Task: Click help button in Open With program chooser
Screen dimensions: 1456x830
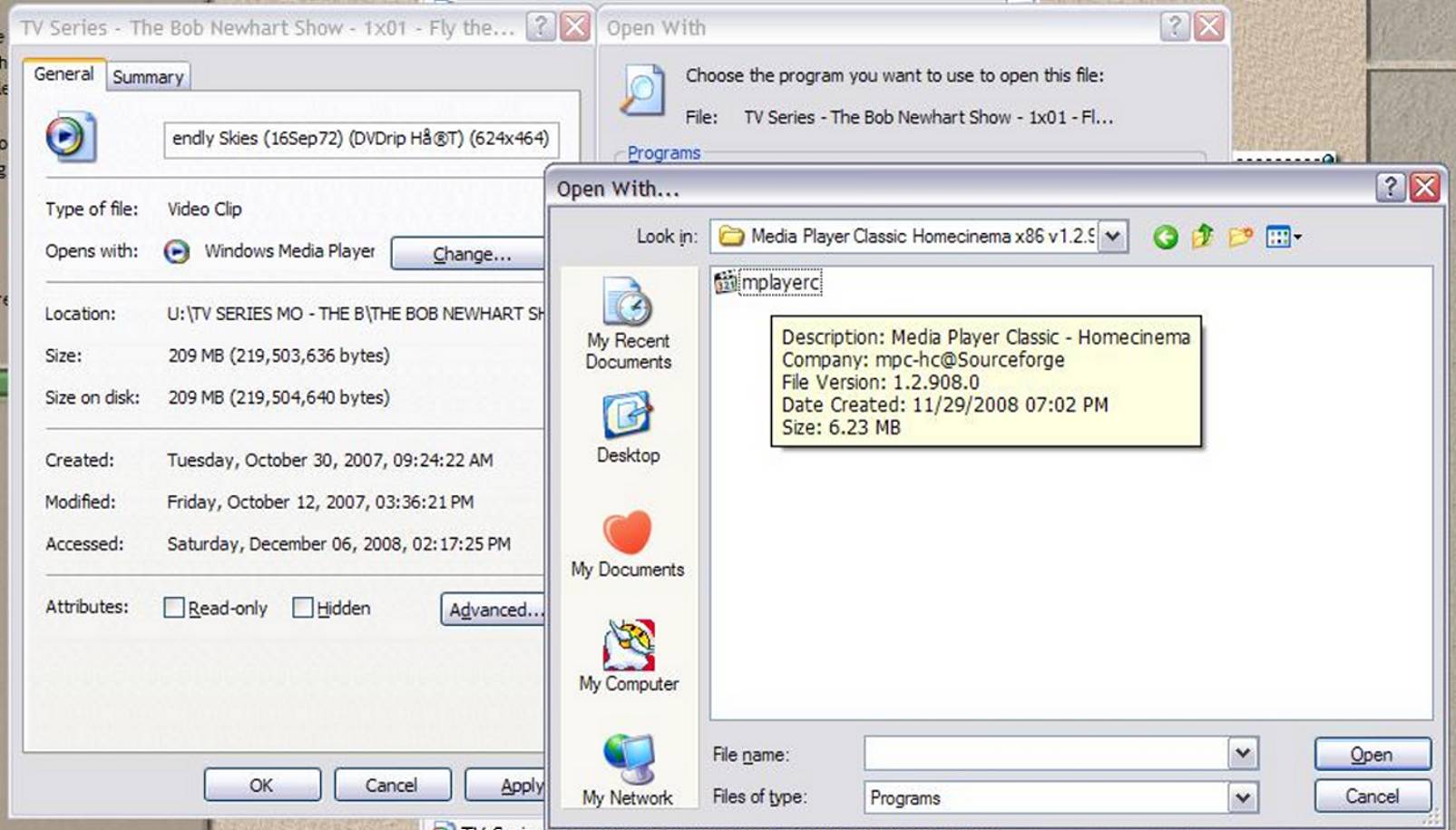Action: pyautogui.click(x=1175, y=26)
